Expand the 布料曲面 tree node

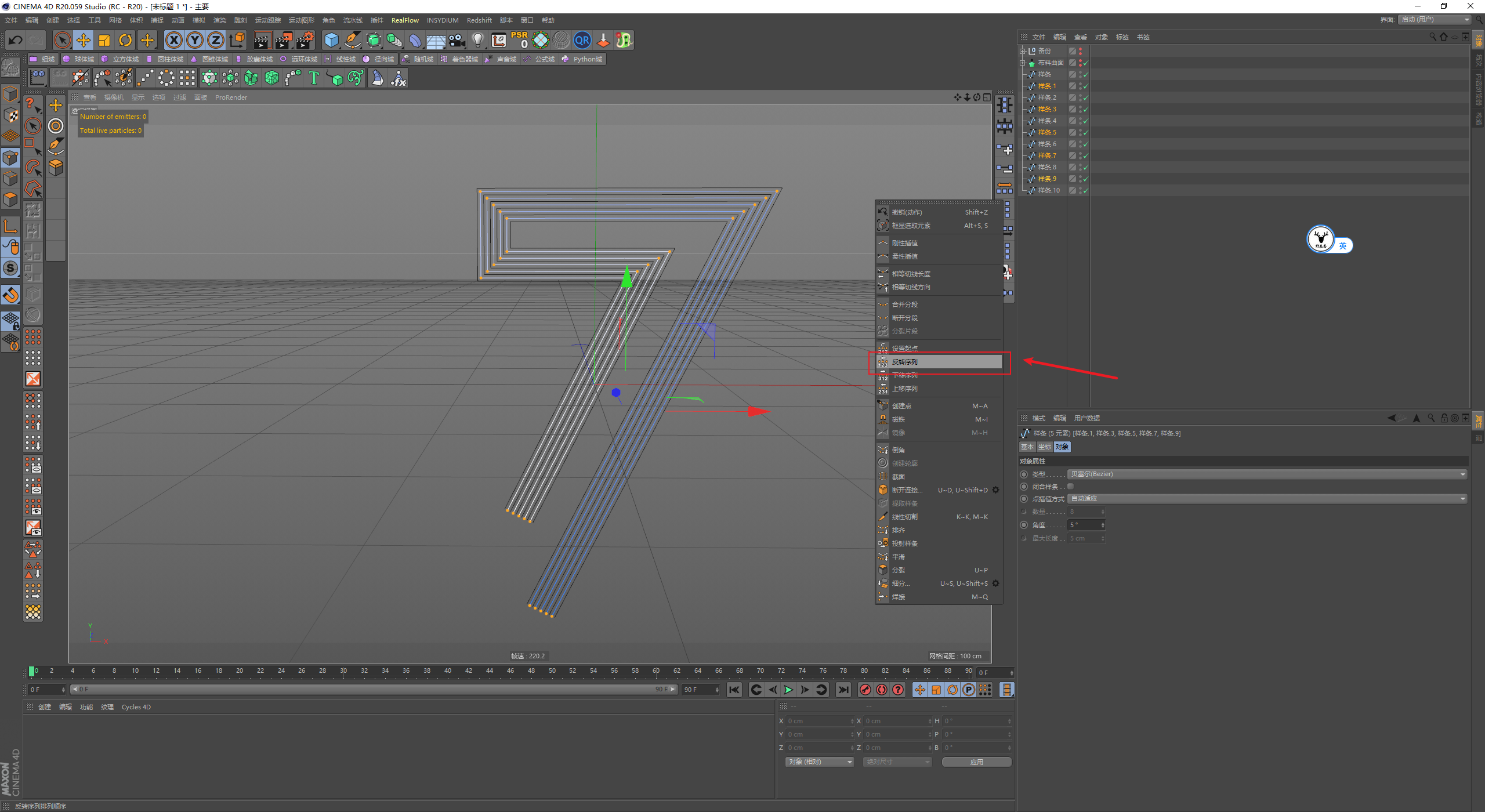click(1023, 63)
